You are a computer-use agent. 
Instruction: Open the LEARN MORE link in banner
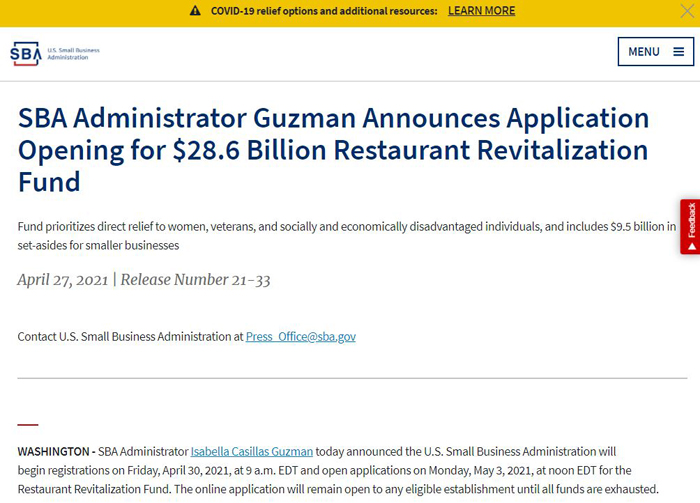[x=481, y=11]
